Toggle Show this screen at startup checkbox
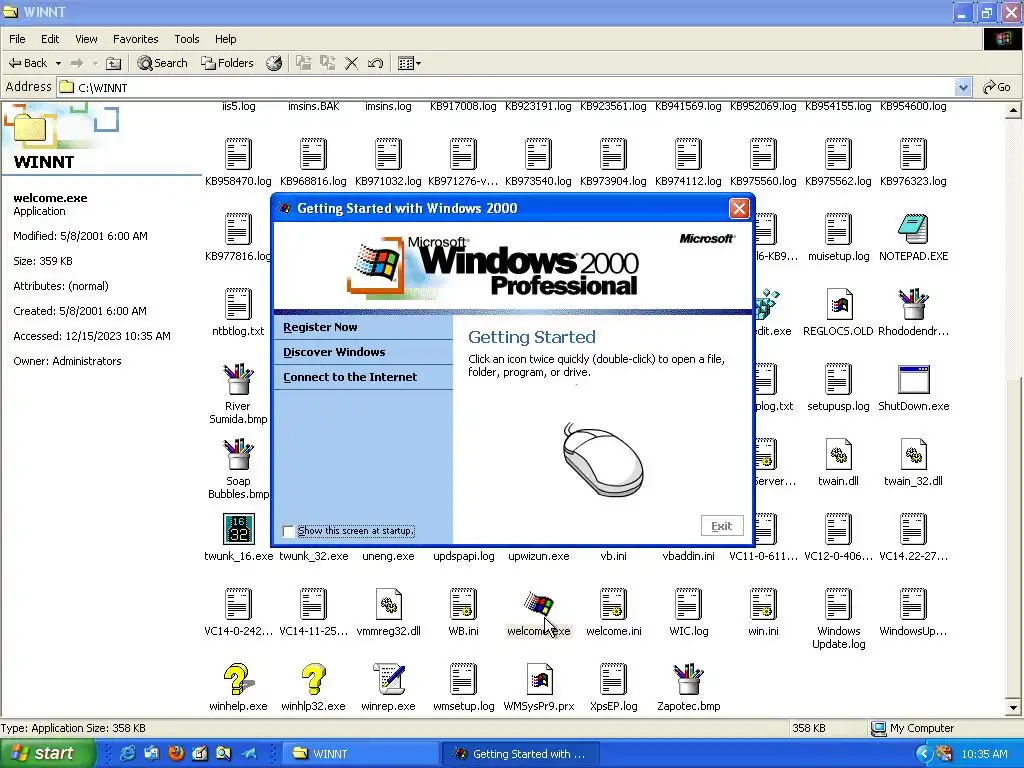The image size is (1024, 768). (289, 531)
